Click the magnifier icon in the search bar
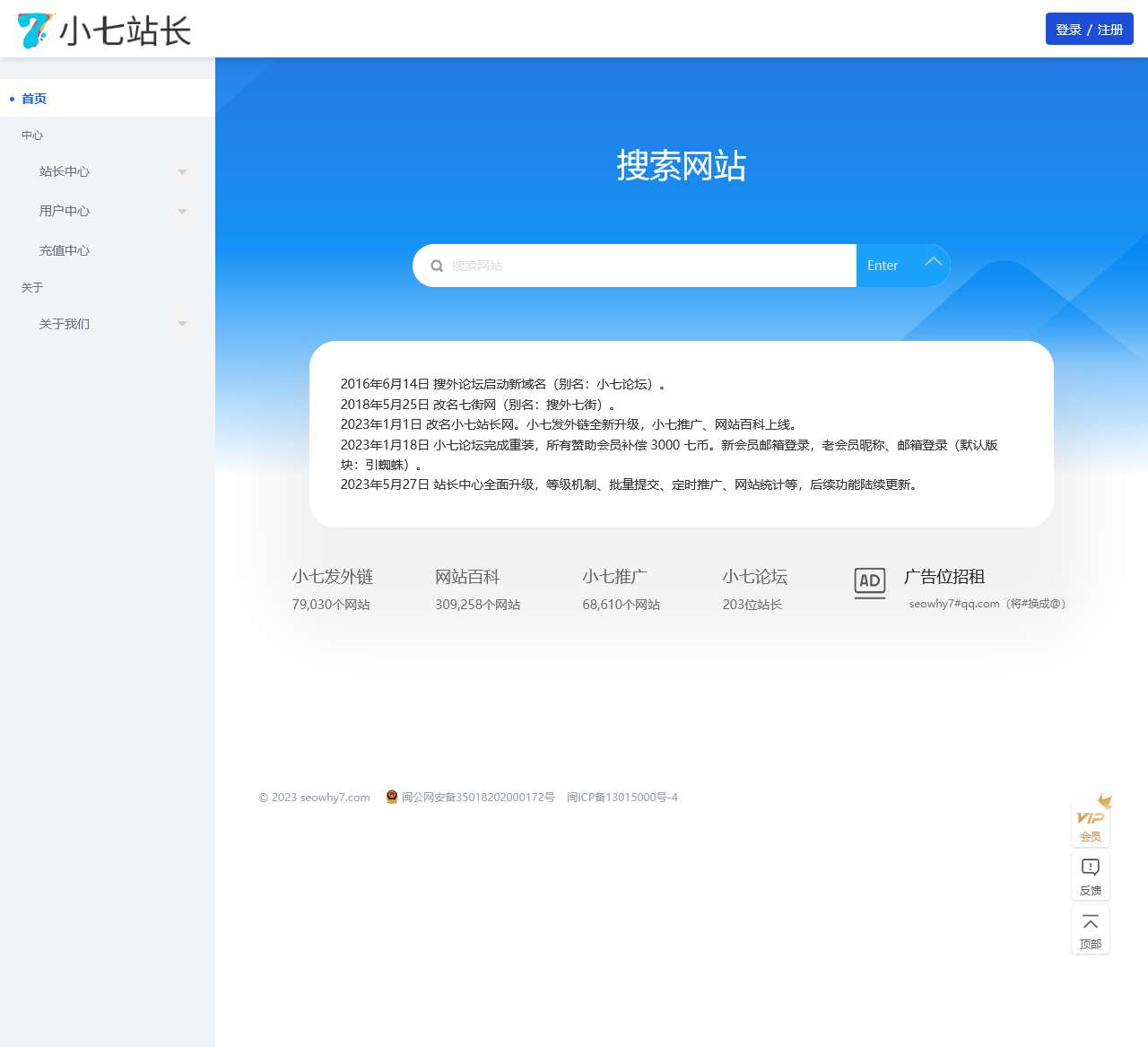Screen dimensions: 1148x1047 point(437,266)
